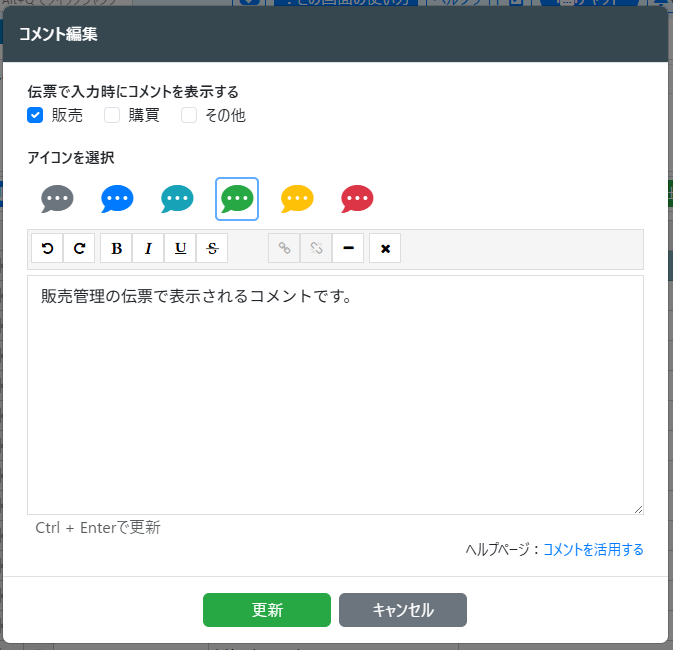Choose the red comment bubble icon
Screen dimensions: 673x650
[x=357, y=199]
